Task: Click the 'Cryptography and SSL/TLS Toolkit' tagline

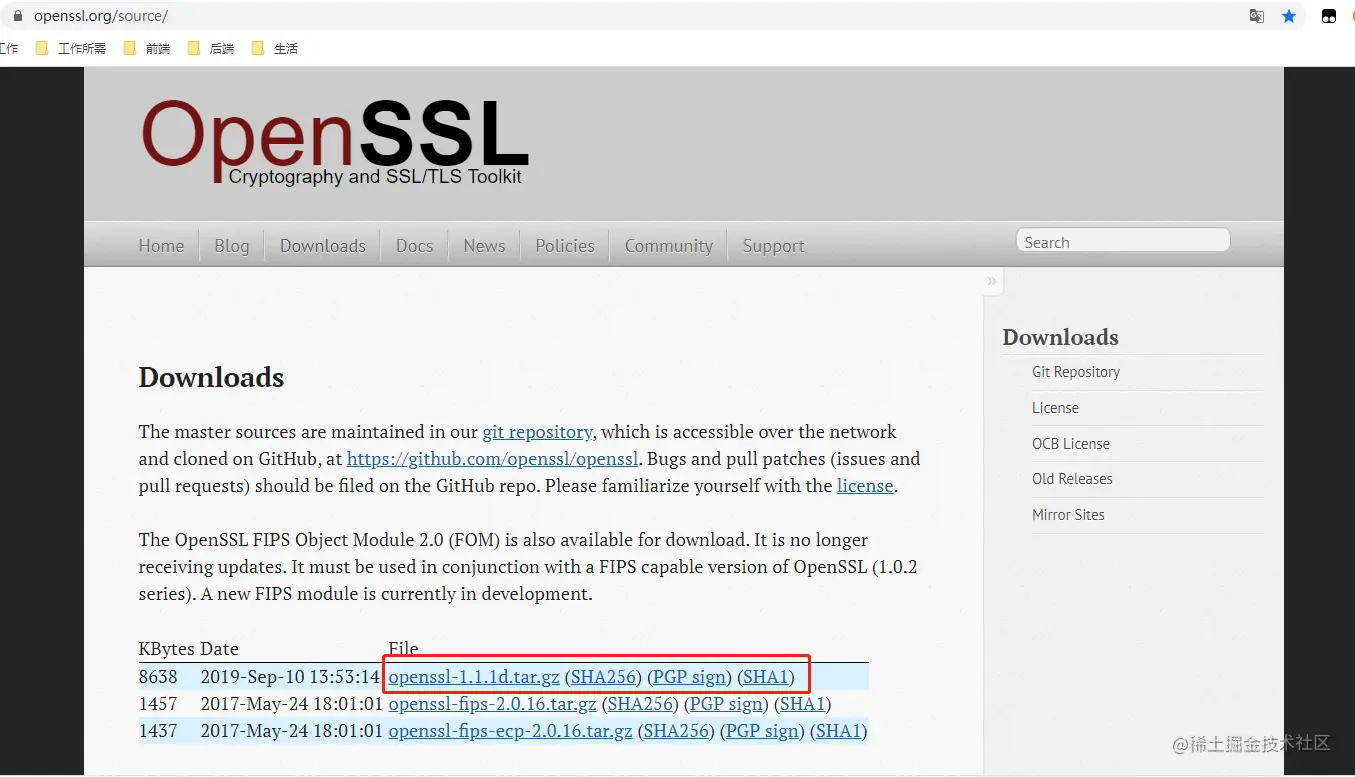Action: pyautogui.click(x=375, y=177)
